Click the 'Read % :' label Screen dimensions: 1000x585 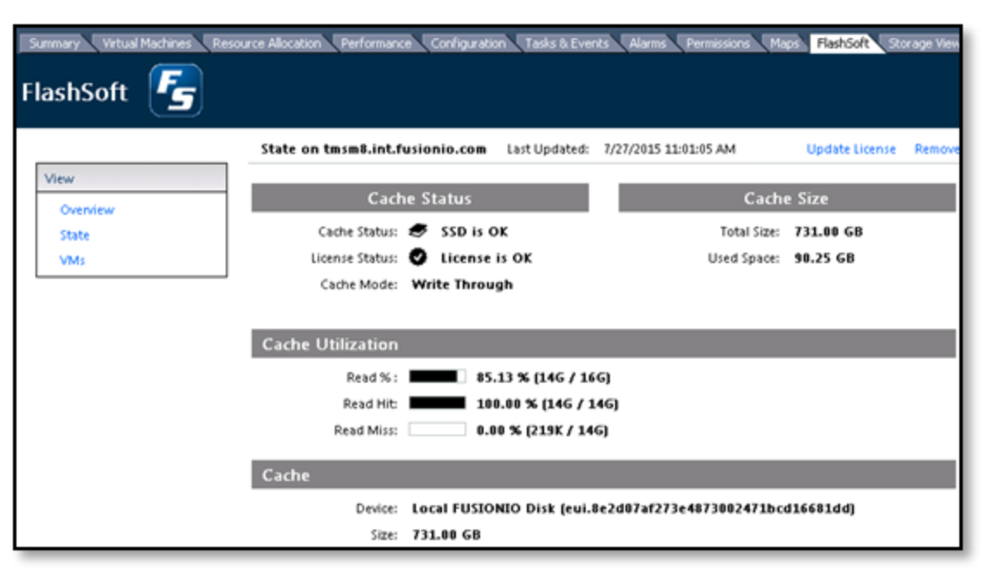point(372,377)
